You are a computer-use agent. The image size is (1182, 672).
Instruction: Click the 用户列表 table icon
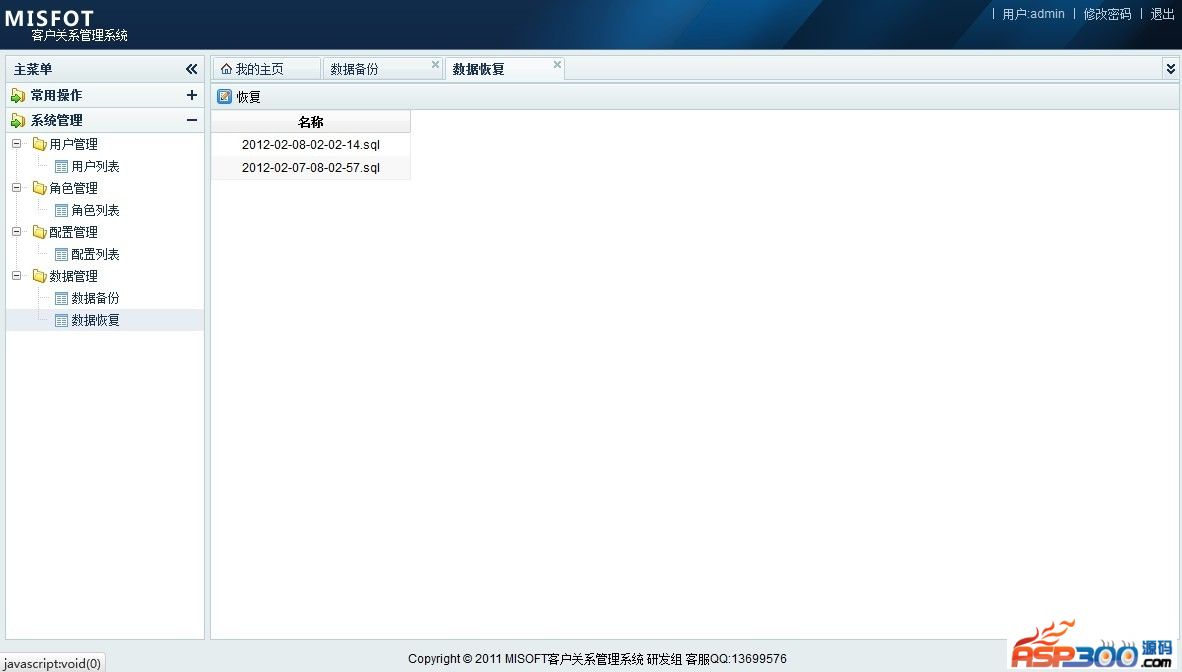tap(62, 167)
